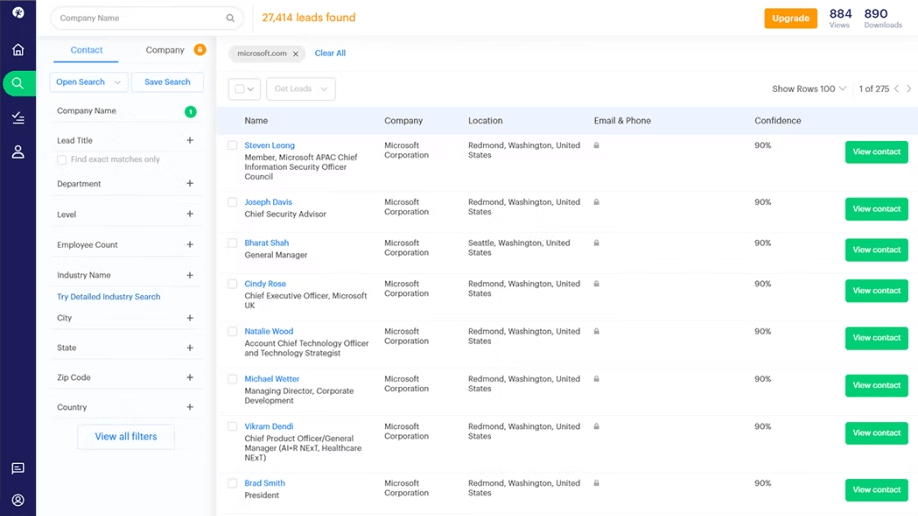Click the home icon in left sidebar

click(18, 50)
